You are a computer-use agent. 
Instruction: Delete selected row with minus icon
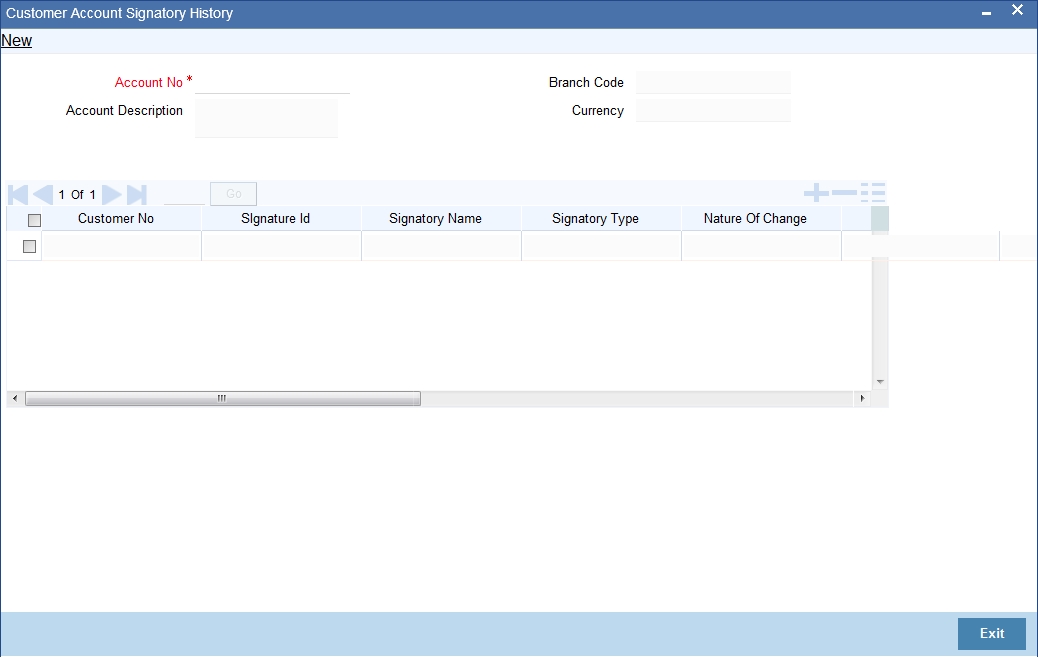pyautogui.click(x=844, y=193)
